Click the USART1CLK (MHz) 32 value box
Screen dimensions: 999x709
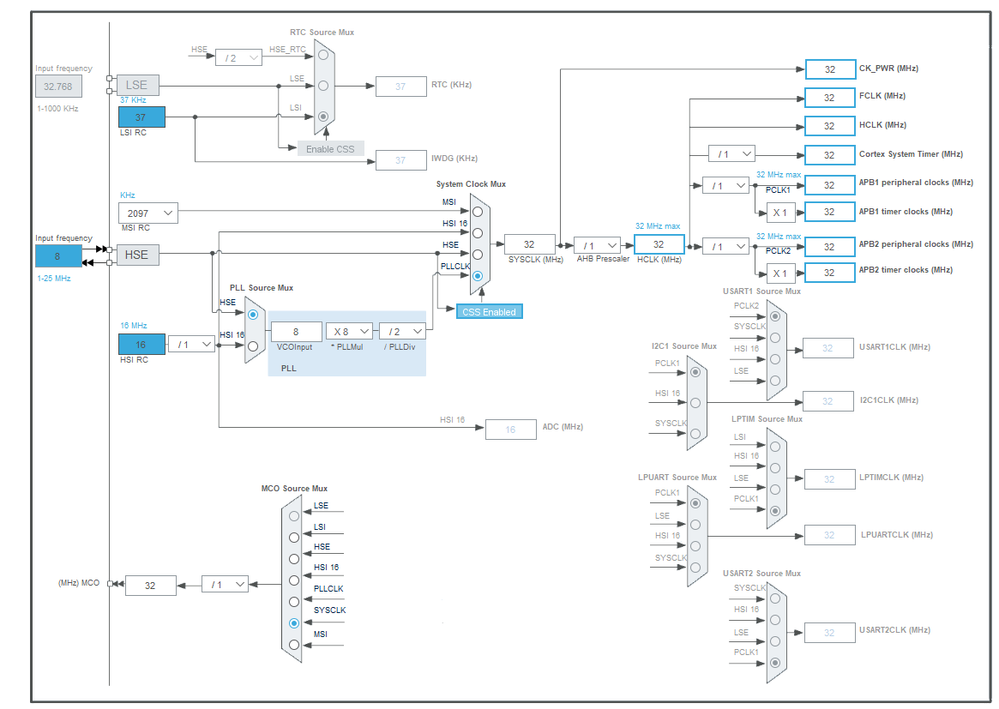pos(828,348)
